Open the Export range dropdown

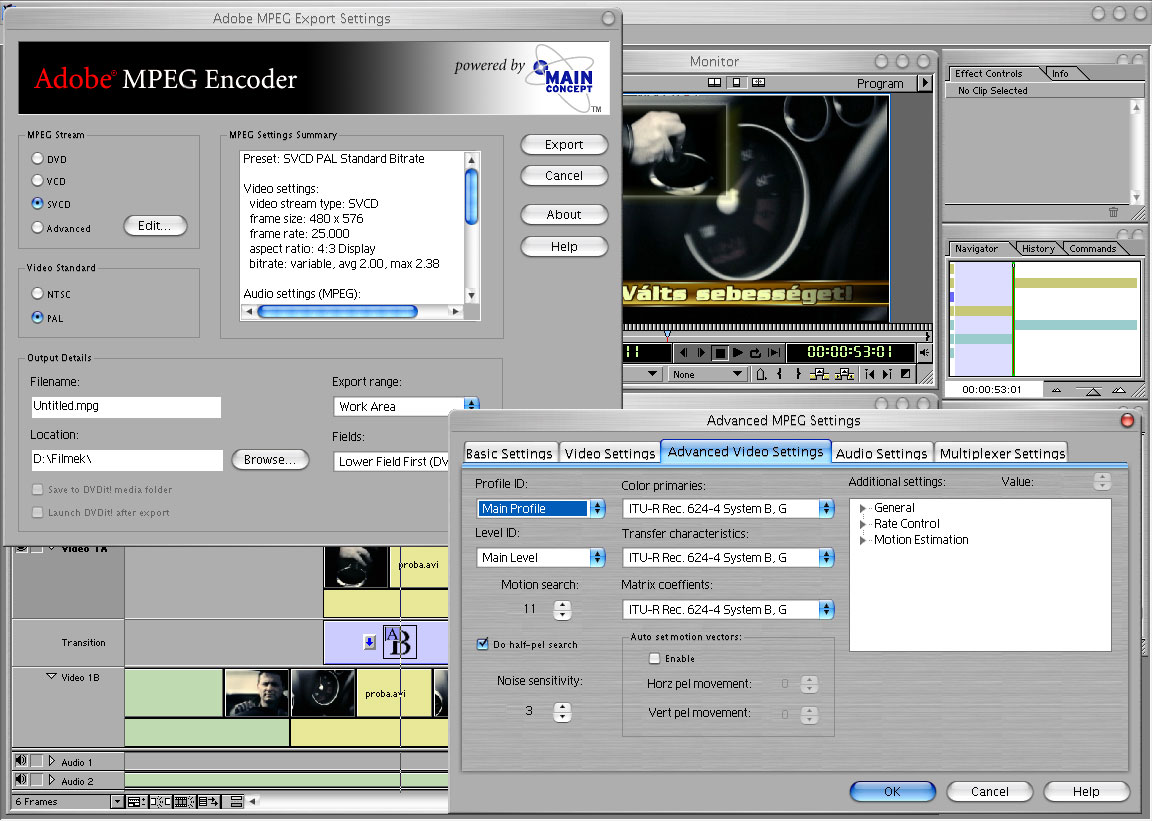pos(406,406)
